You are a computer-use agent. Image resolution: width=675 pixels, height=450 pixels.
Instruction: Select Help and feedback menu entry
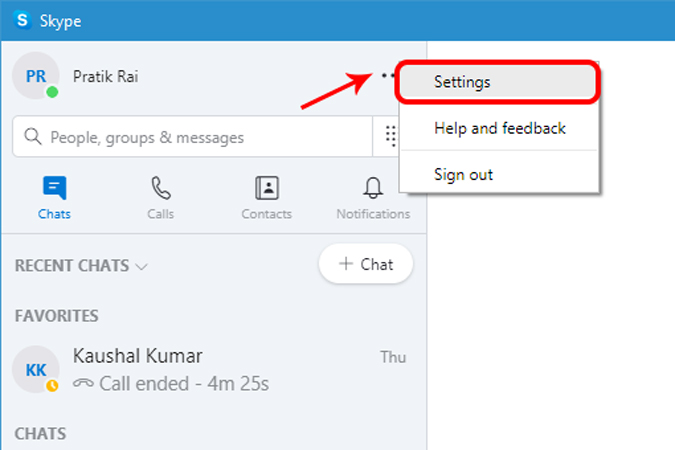pyautogui.click(x=499, y=128)
